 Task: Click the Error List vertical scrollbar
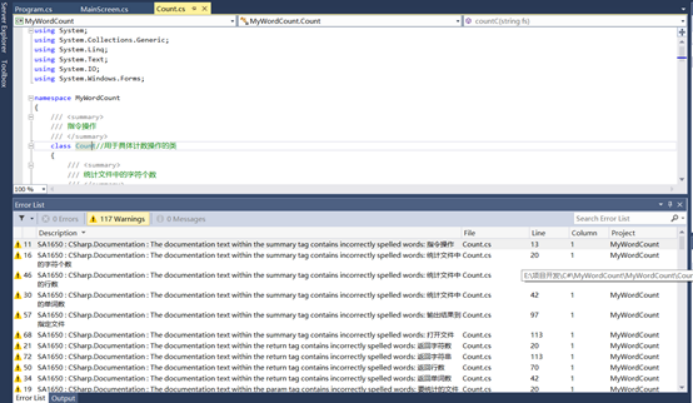[682, 309]
